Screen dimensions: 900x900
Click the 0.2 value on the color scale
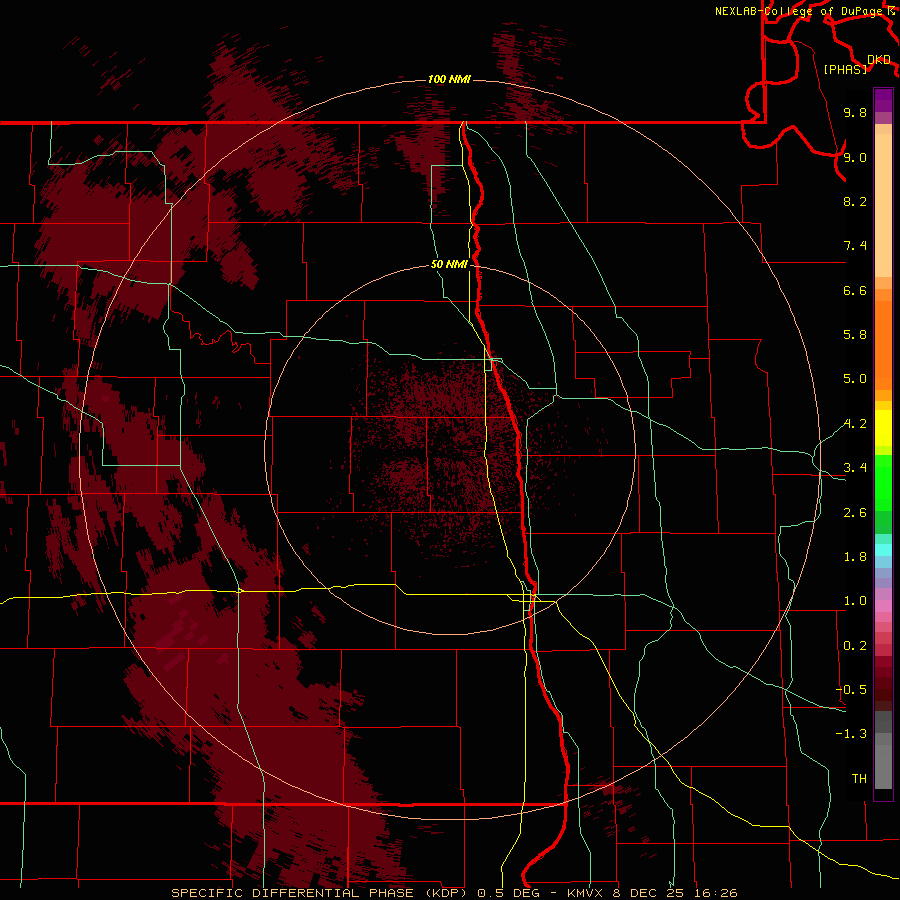[x=855, y=646]
